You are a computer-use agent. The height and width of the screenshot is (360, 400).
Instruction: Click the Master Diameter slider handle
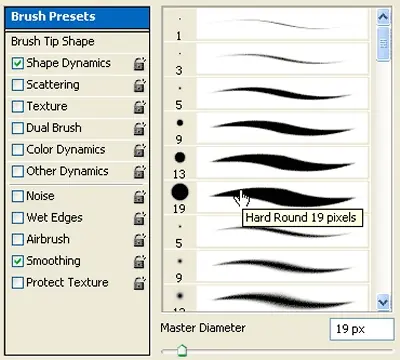click(x=182, y=350)
